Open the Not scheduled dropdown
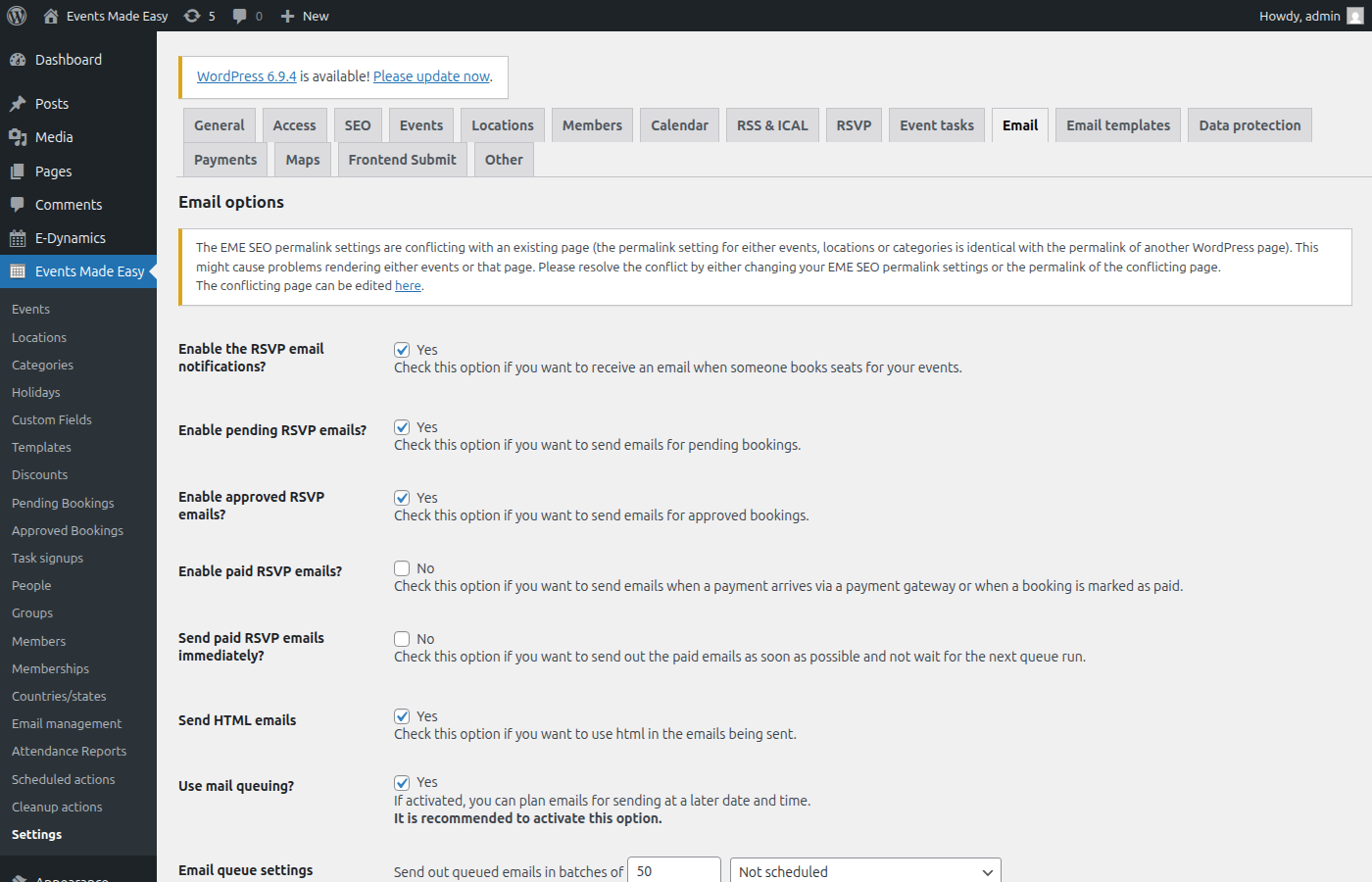This screenshot has width=1372, height=882. click(x=864, y=871)
